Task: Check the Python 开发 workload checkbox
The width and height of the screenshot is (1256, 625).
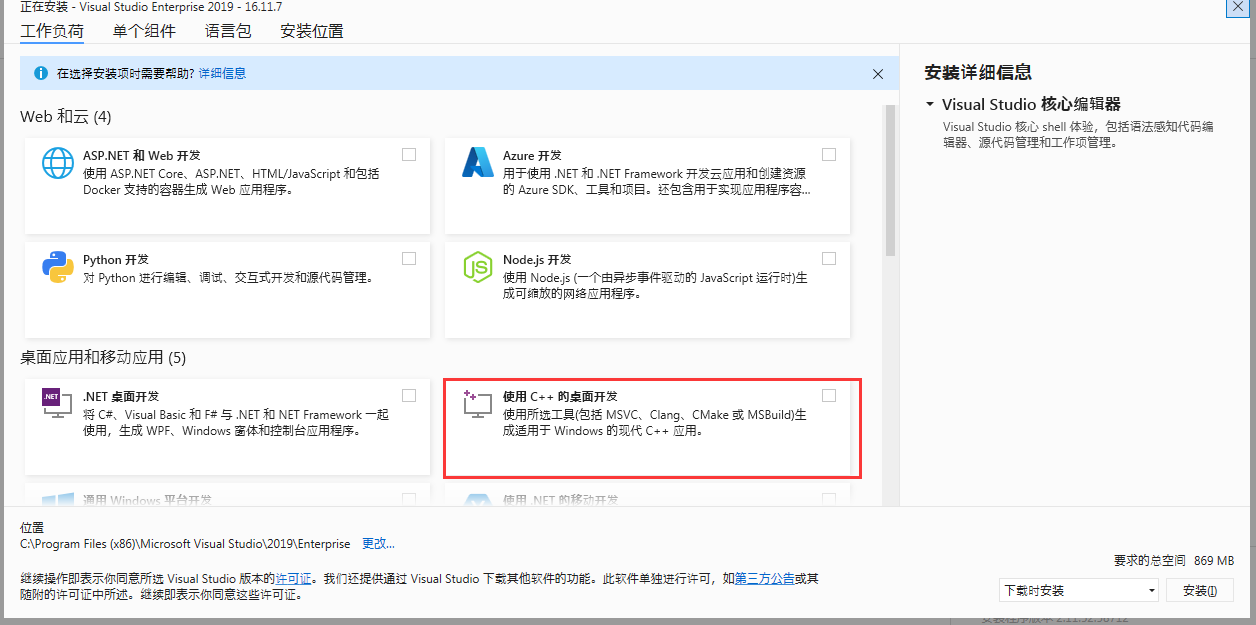Action: (x=408, y=258)
